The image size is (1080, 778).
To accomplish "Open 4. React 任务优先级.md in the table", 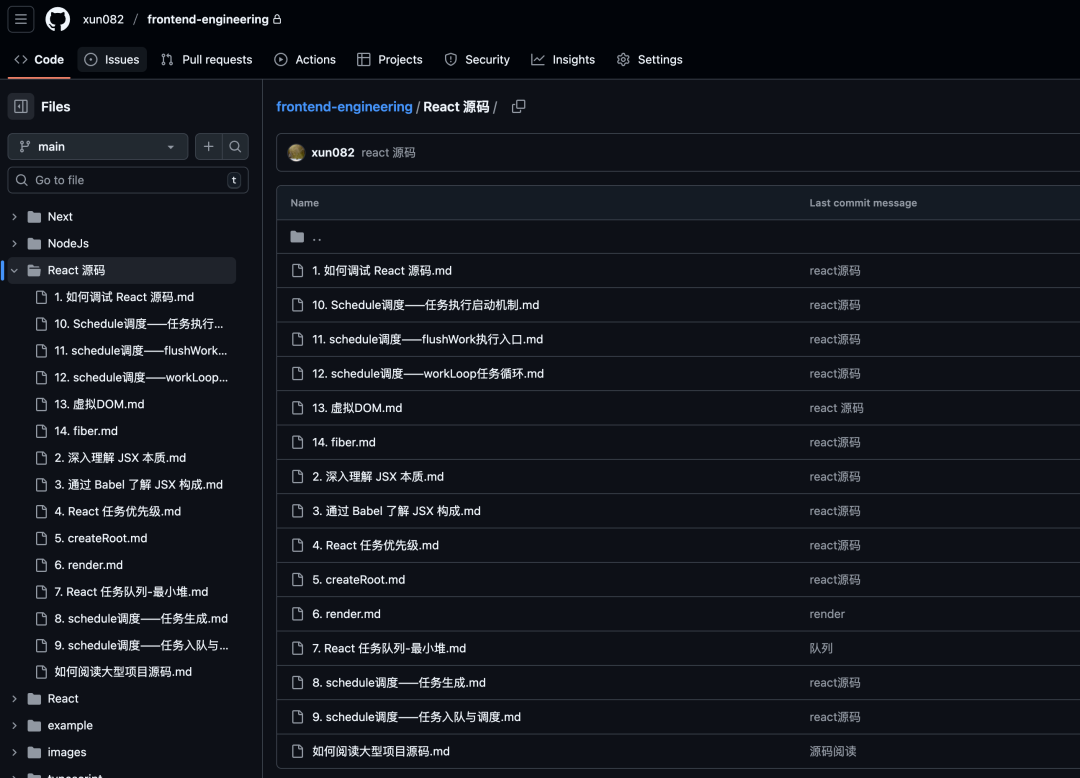I will coord(375,546).
